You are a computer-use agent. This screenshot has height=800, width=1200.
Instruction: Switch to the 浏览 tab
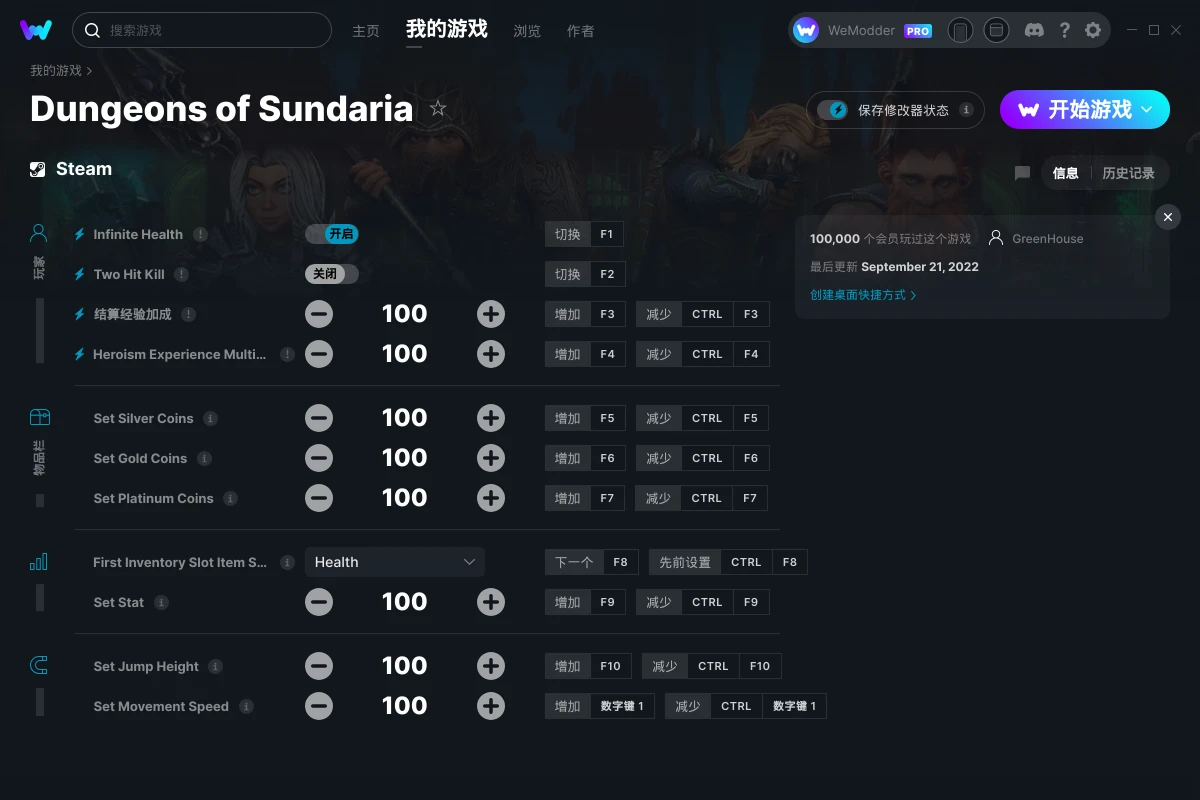point(527,31)
